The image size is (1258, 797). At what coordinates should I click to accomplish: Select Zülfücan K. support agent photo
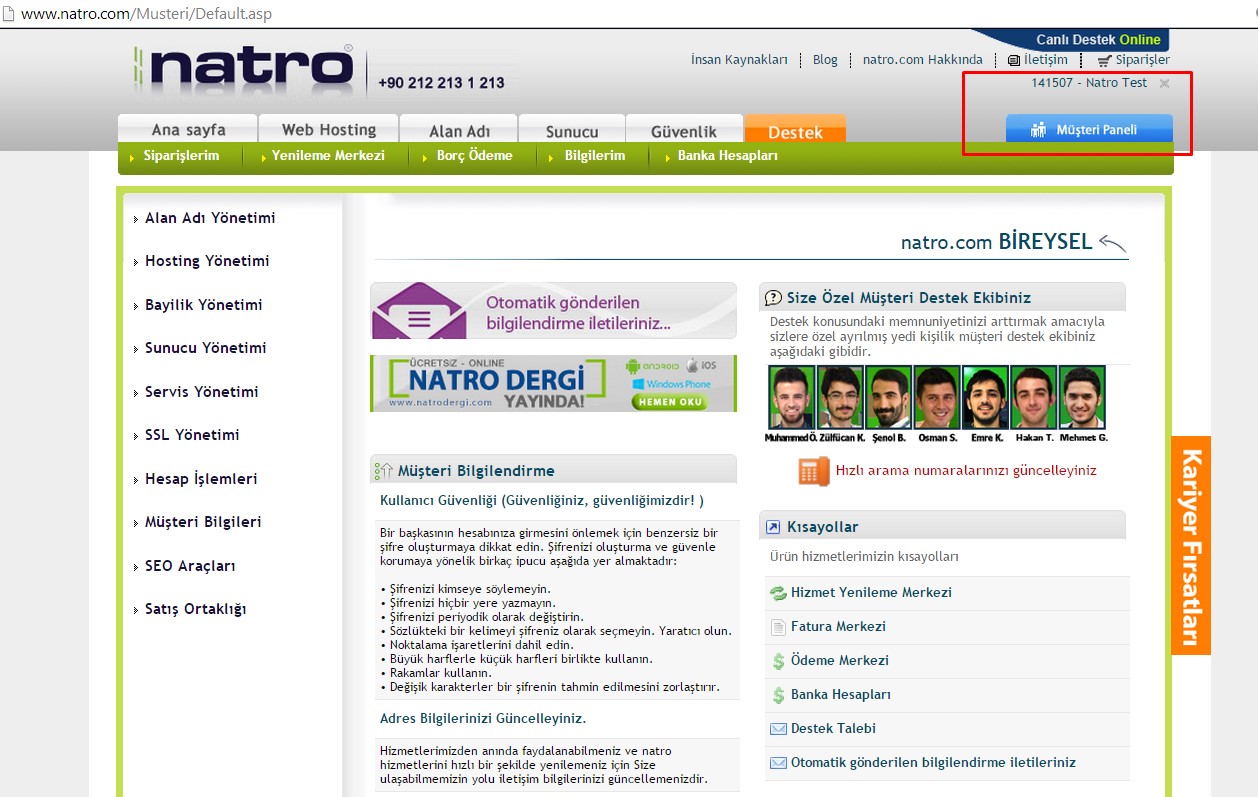click(840, 398)
